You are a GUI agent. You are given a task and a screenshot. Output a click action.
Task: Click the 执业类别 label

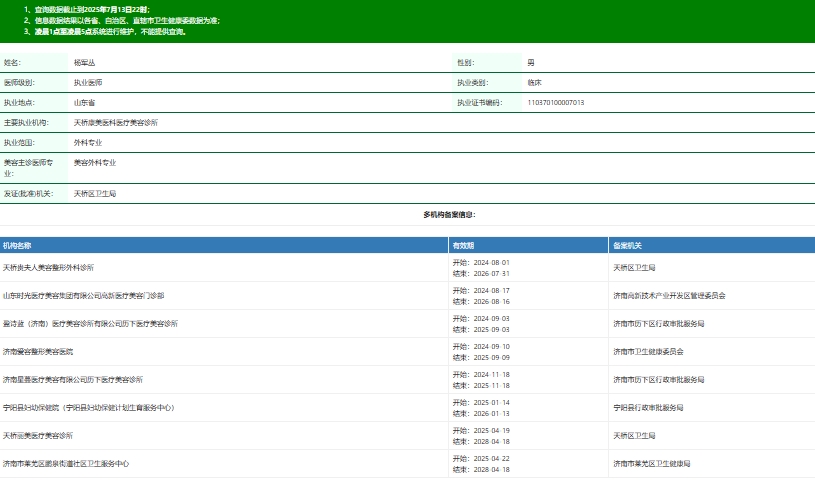473,83
